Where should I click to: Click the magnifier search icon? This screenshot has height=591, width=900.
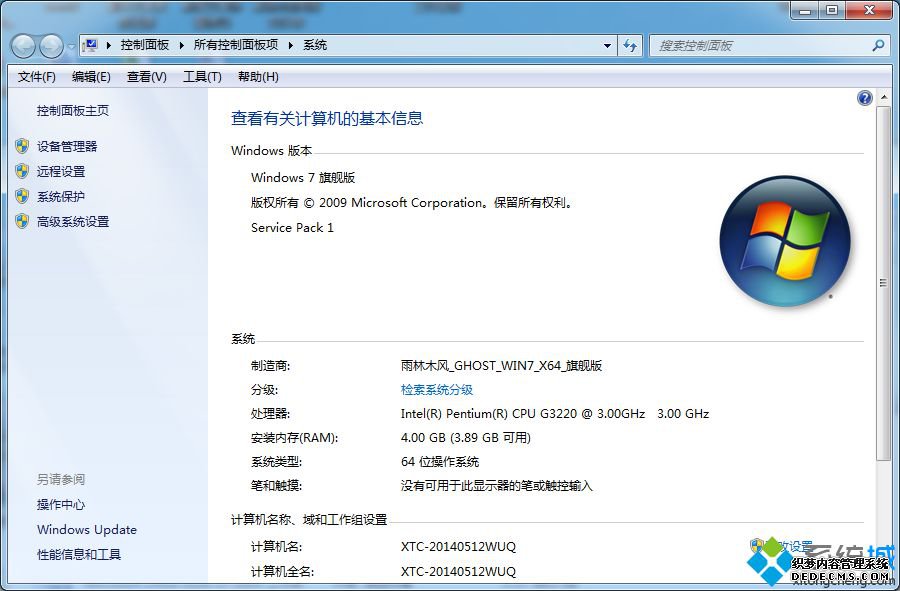(x=878, y=45)
